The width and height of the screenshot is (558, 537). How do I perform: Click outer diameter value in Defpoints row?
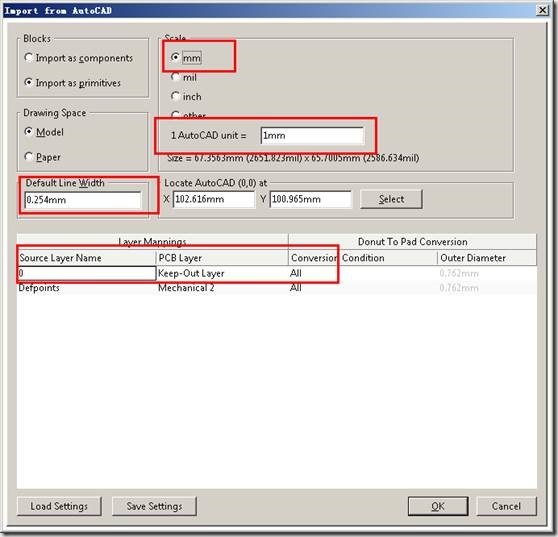486,288
